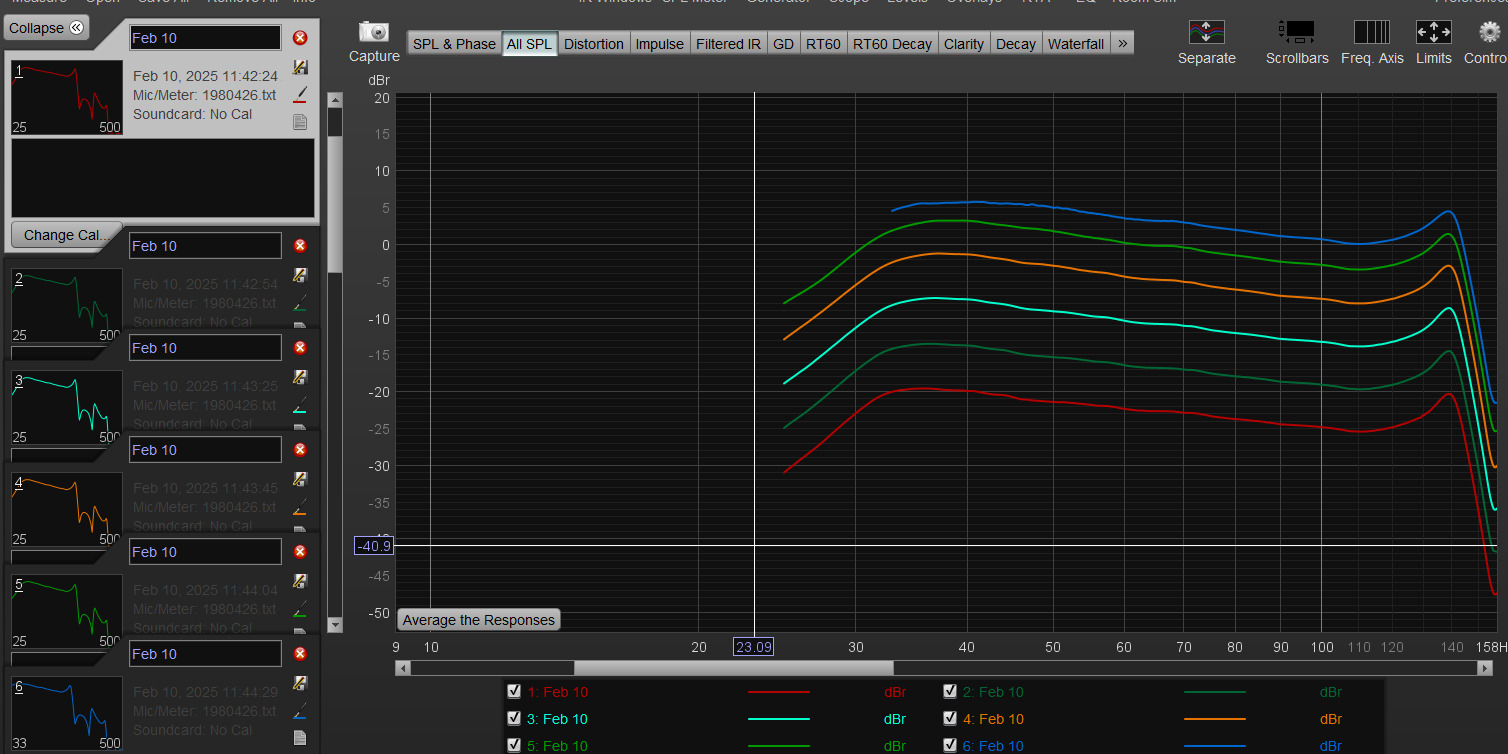Select the All SPL tab

(529, 43)
